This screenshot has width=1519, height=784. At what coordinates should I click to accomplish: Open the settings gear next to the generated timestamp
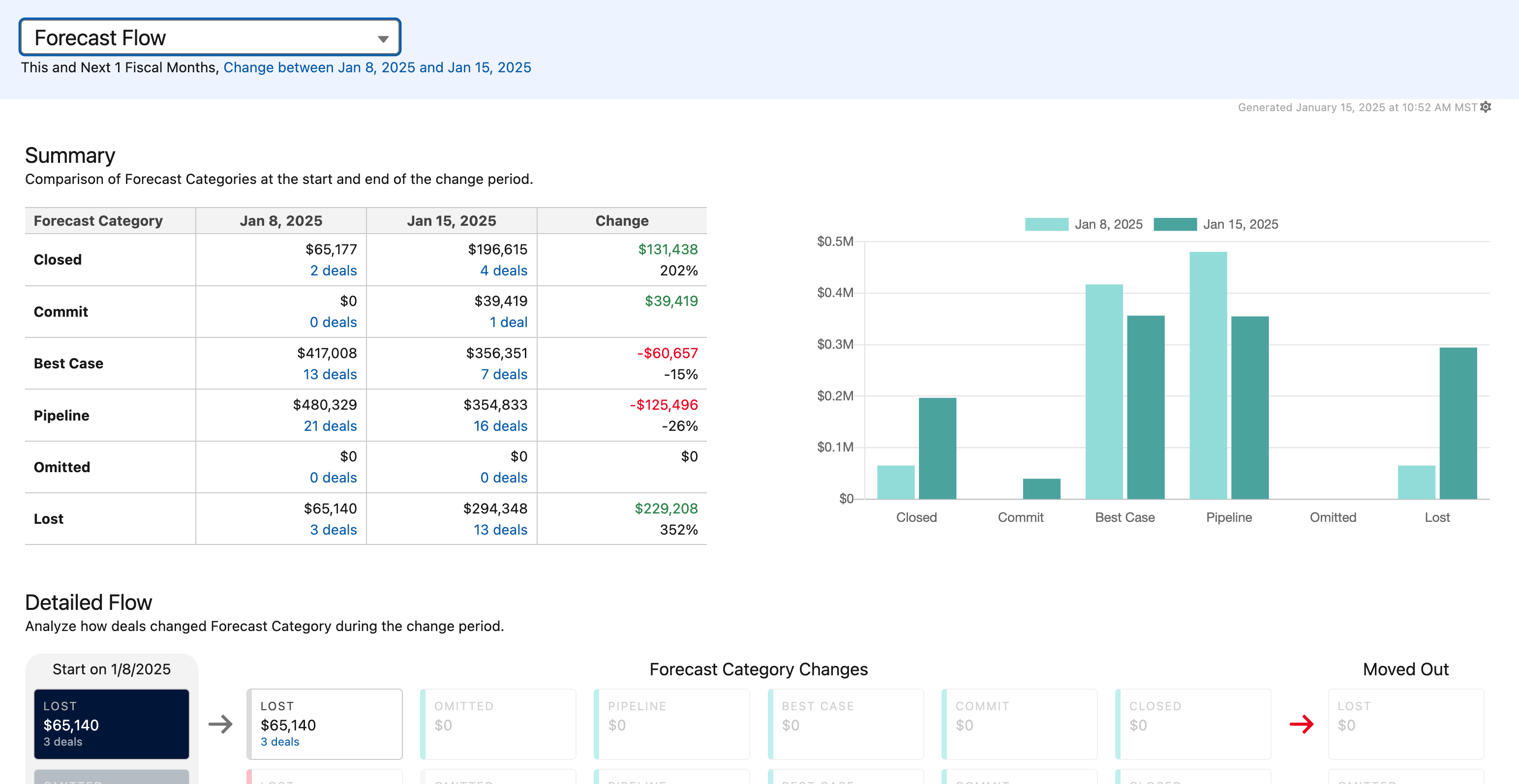(x=1486, y=107)
